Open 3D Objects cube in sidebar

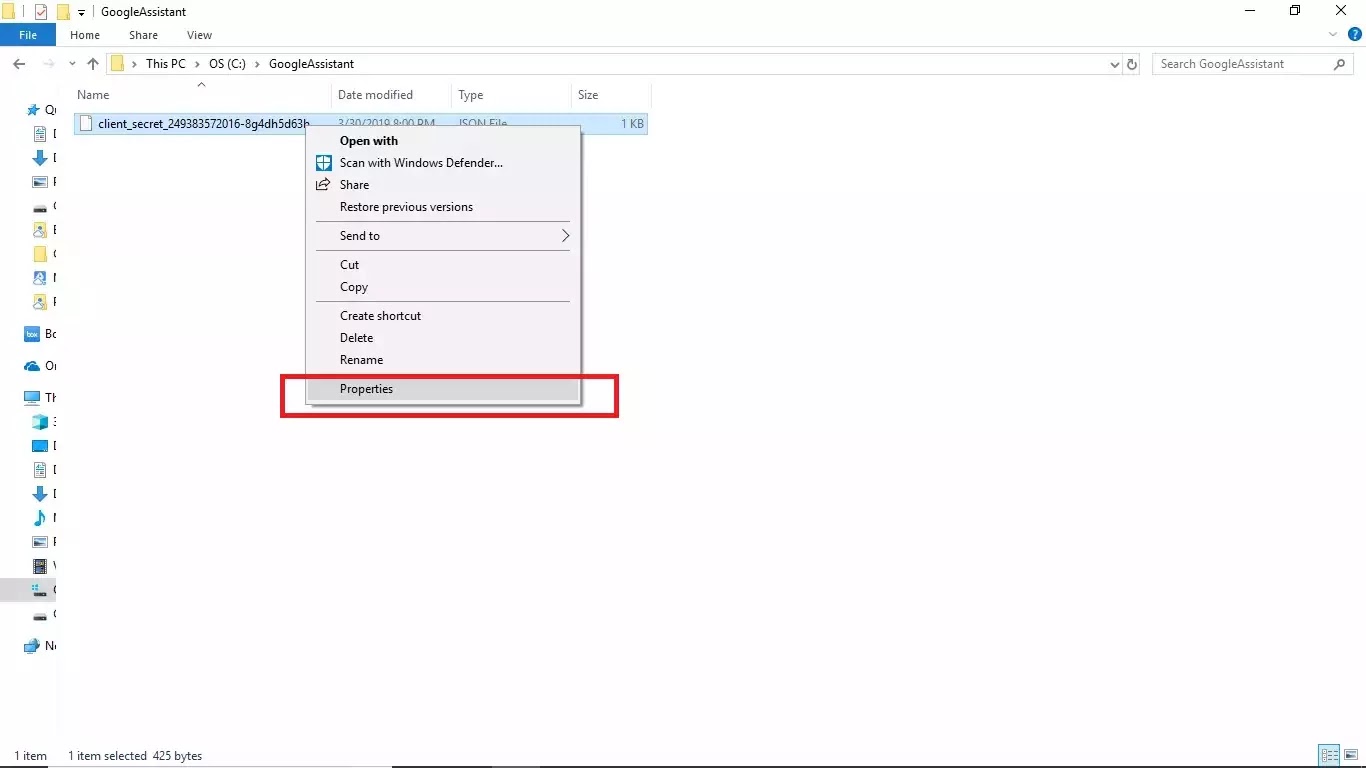[x=40, y=422]
